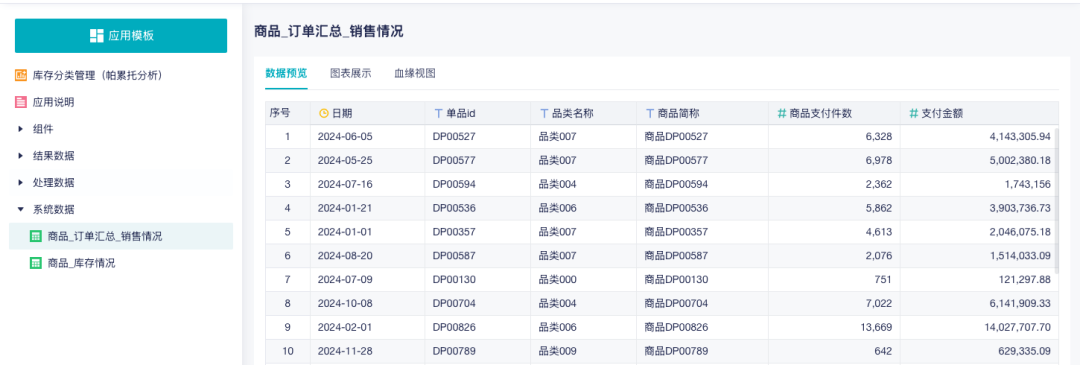Click green table icon beside 商品_库存情况
This screenshot has width=1080, height=365.
(x=36, y=263)
